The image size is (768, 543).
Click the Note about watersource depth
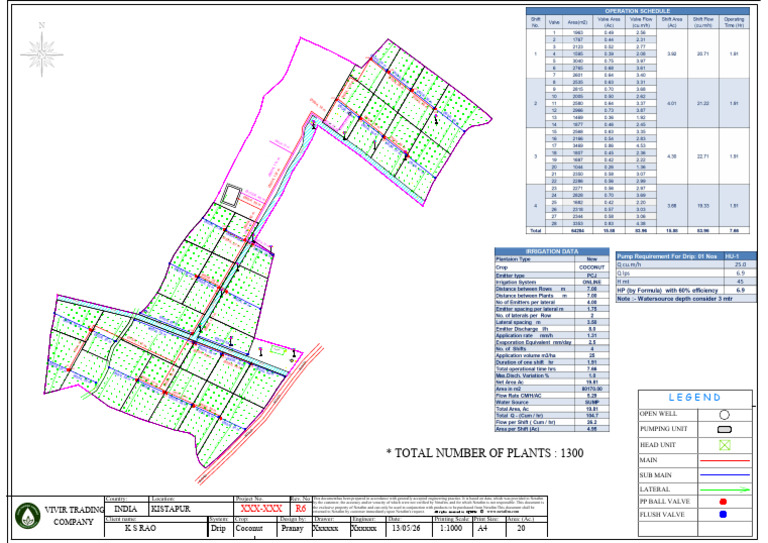(x=675, y=299)
